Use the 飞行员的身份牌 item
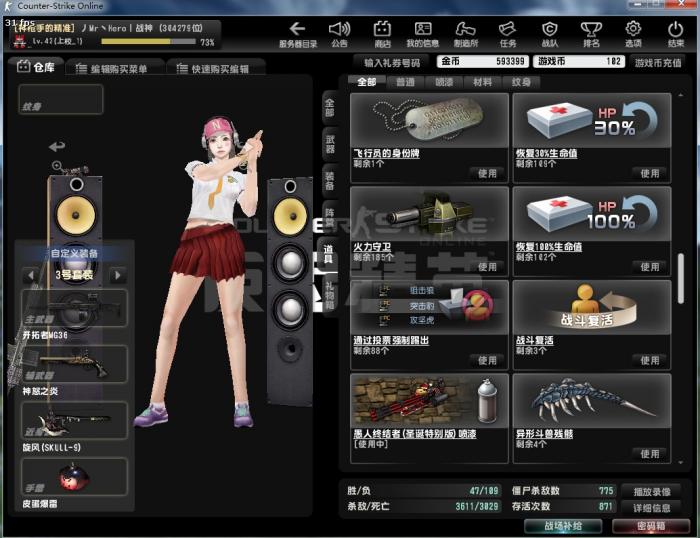Screen dimensions: 700x538 click(487, 173)
